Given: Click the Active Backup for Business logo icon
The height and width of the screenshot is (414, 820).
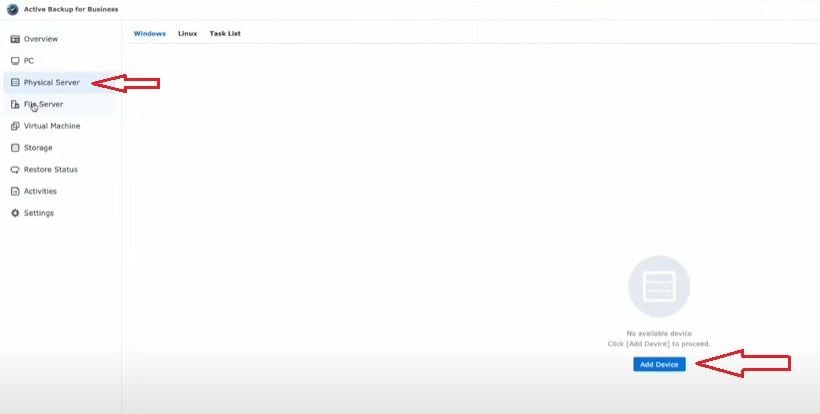Looking at the screenshot, I should pyautogui.click(x=13, y=9).
